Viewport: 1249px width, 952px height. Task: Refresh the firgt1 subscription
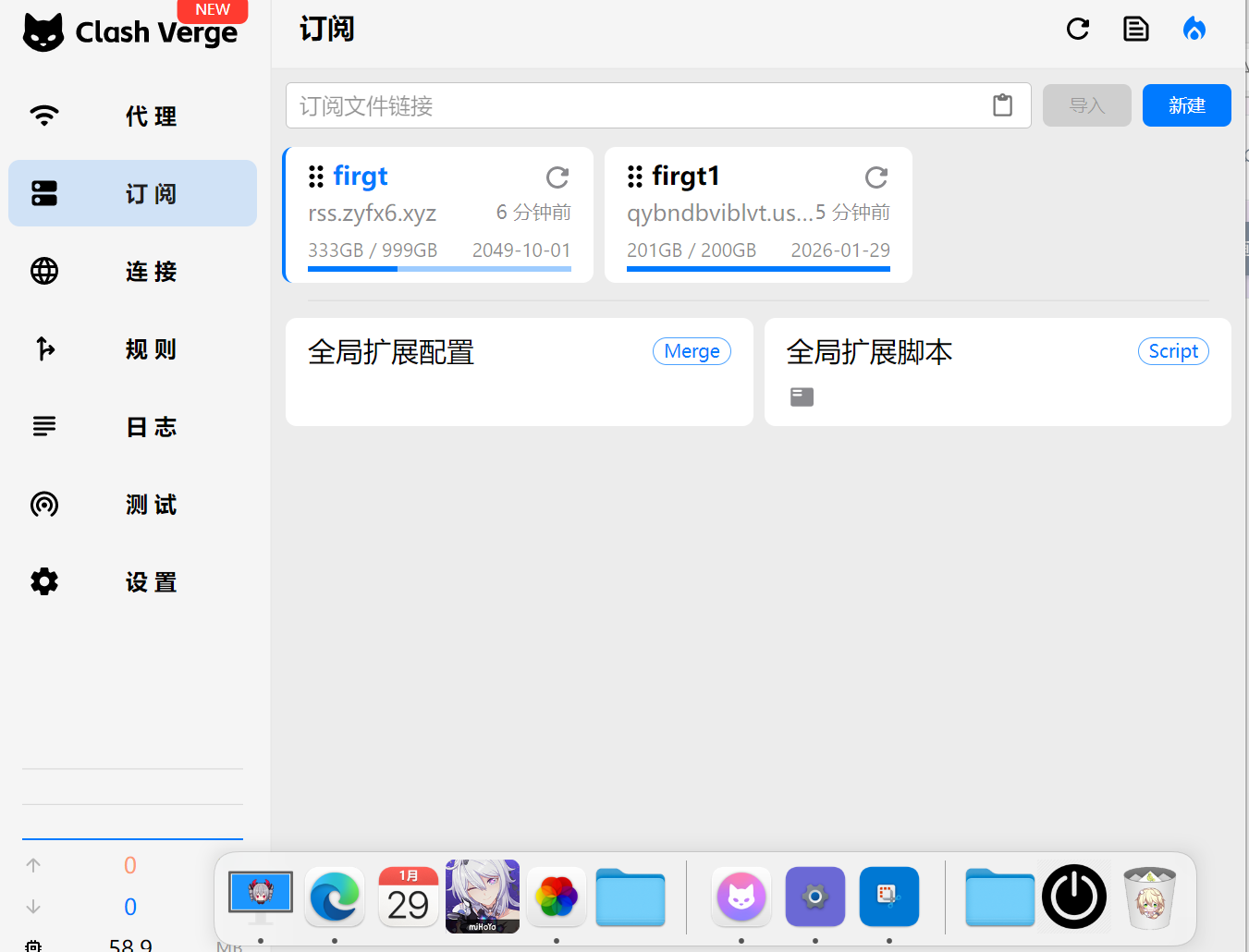(x=876, y=177)
